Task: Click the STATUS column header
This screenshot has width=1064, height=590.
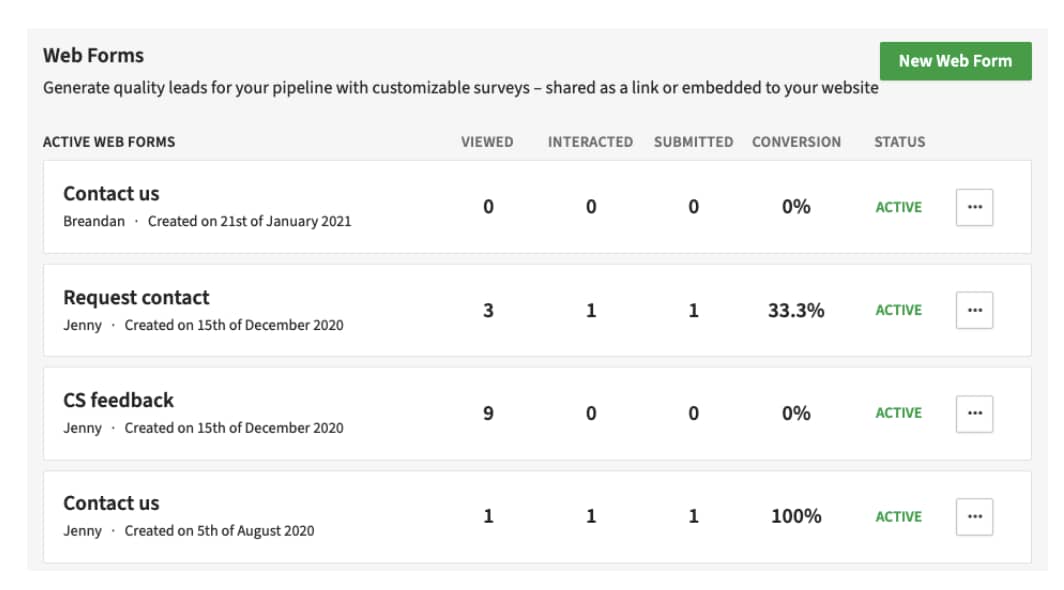Action: [x=899, y=142]
